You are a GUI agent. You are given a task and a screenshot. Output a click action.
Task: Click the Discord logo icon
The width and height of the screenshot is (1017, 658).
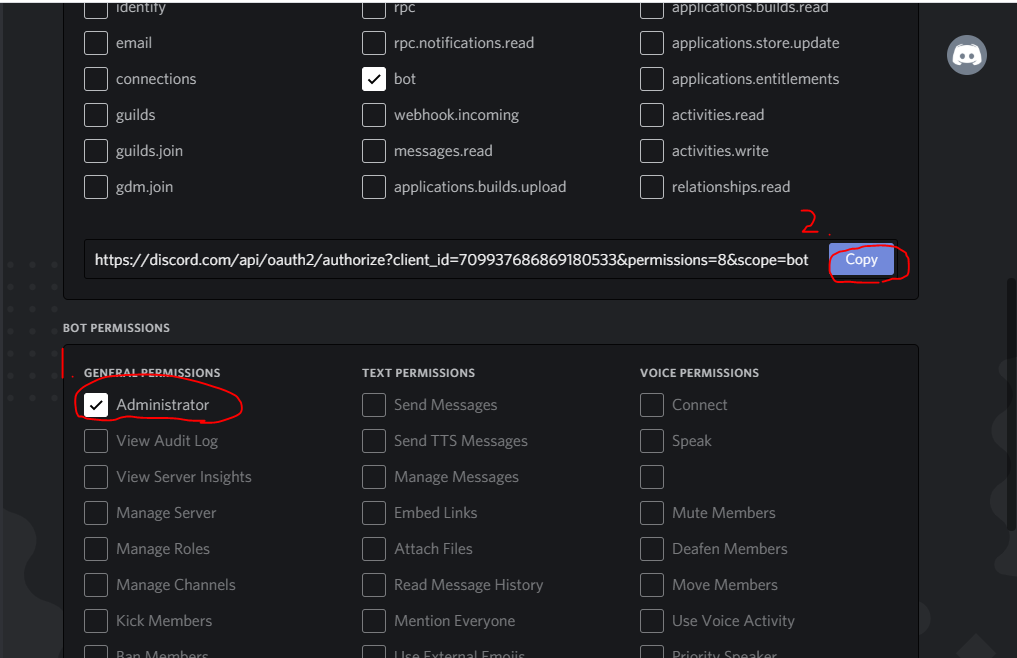966,55
